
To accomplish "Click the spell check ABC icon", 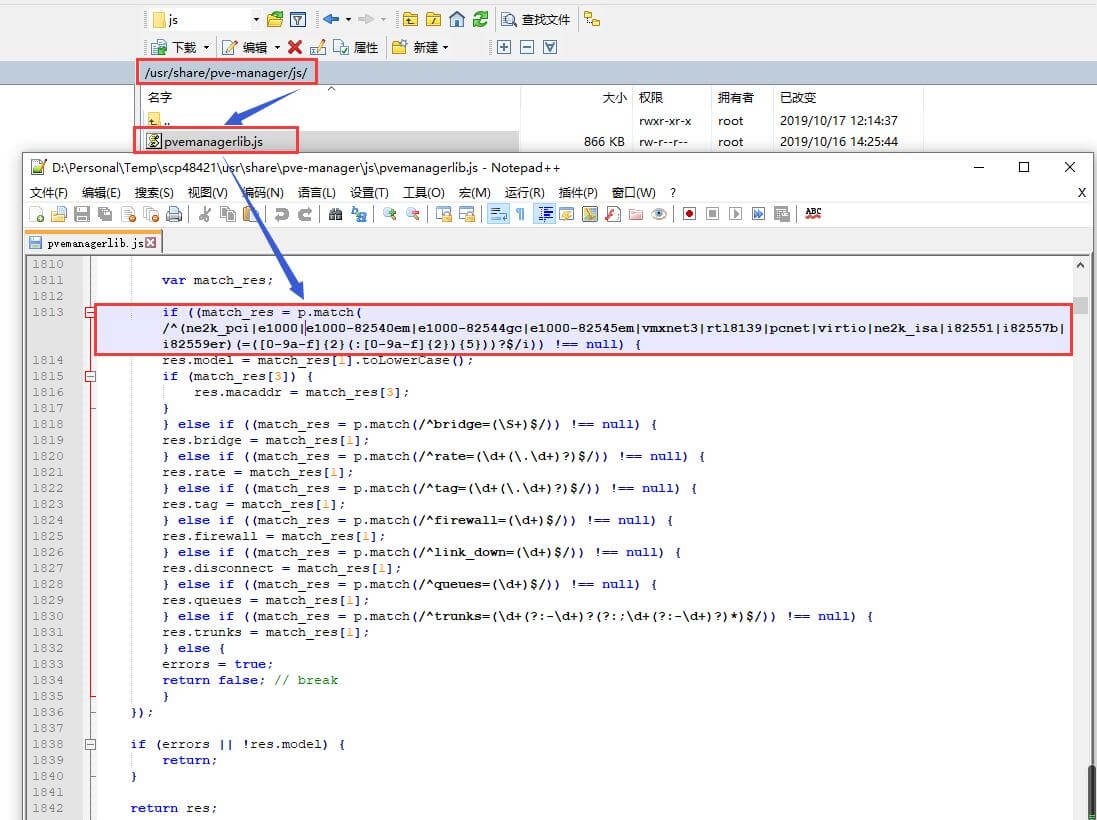I will [813, 214].
